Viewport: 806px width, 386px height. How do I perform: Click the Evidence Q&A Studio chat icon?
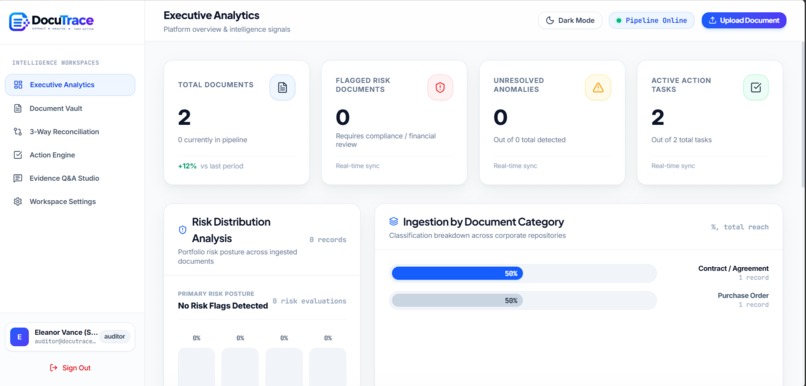point(18,178)
